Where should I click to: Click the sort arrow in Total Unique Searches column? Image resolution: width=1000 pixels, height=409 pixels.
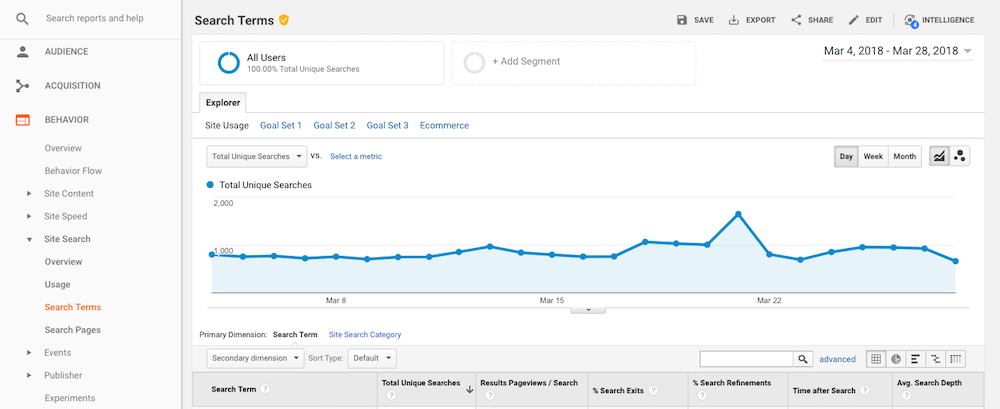click(x=469, y=389)
